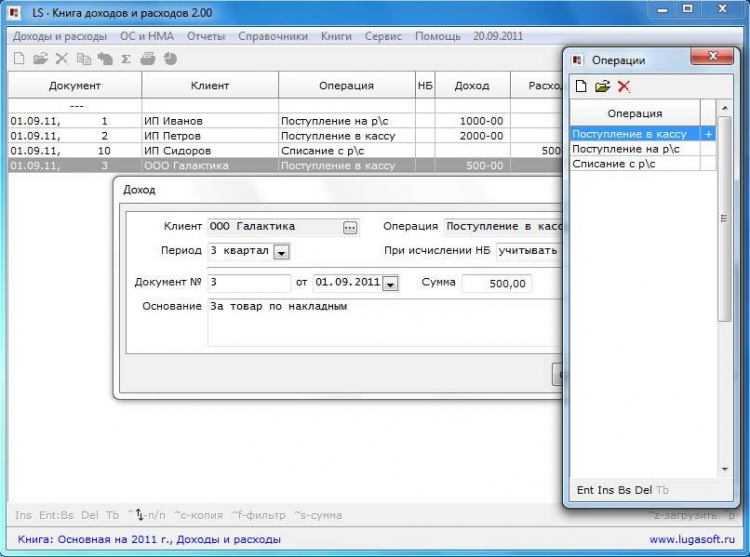Click the Книга: Основная на 2011 г. status text
This screenshot has width=750, height=557.
pyautogui.click(x=149, y=539)
